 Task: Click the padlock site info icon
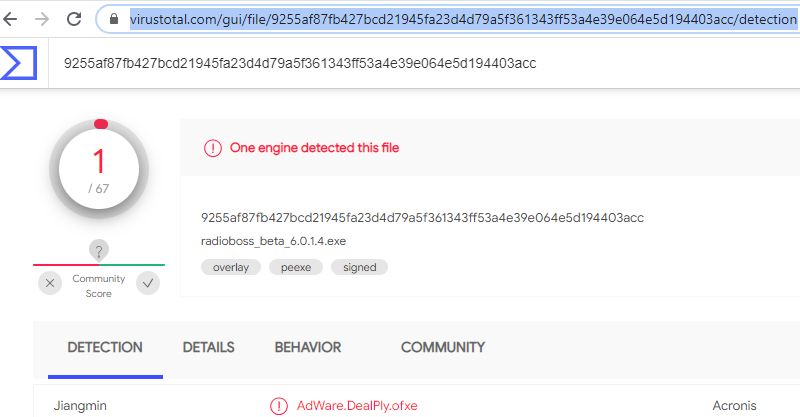pos(111,18)
